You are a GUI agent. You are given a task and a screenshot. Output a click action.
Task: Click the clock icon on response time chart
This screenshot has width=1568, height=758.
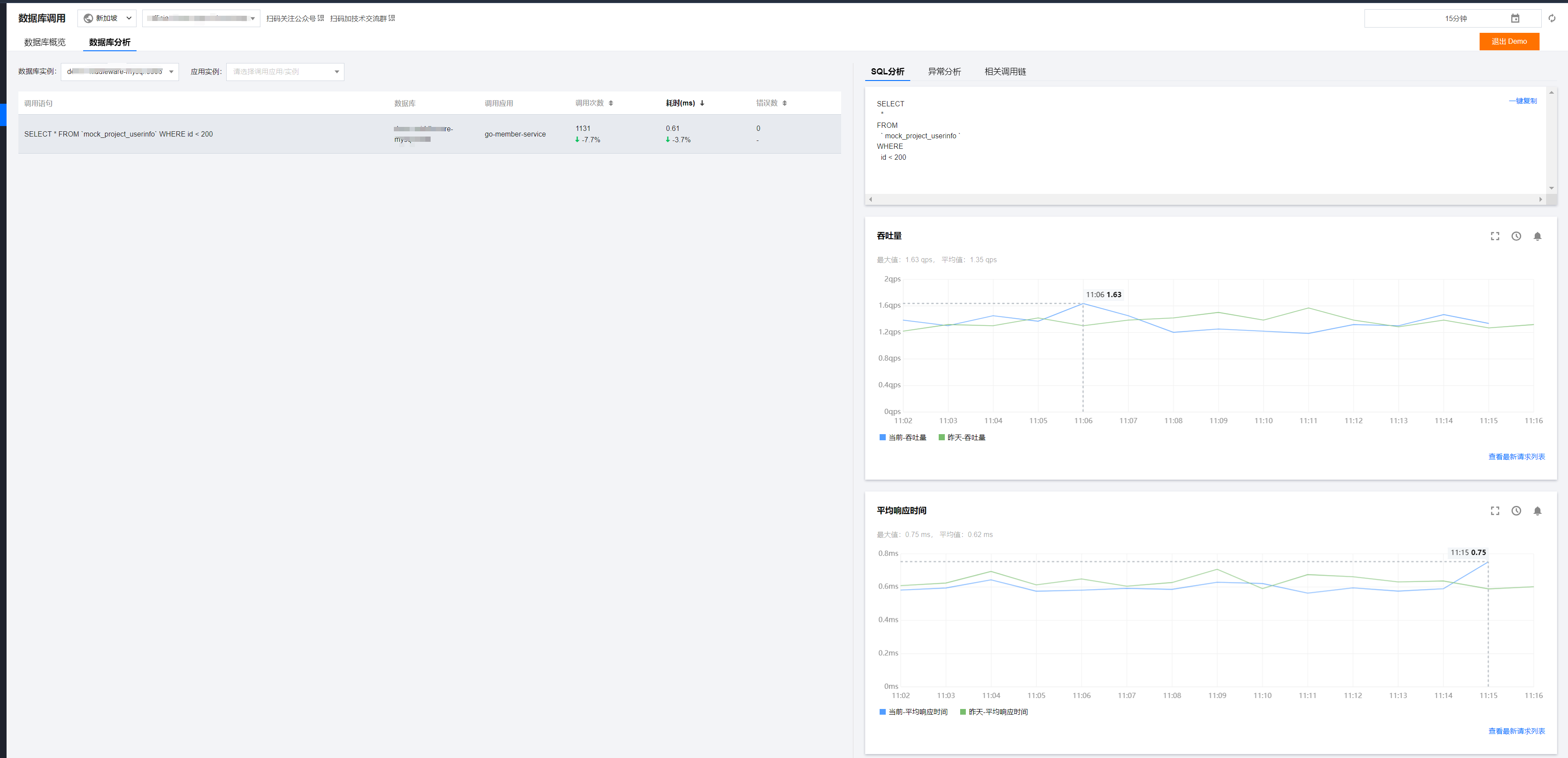pyautogui.click(x=1515, y=511)
